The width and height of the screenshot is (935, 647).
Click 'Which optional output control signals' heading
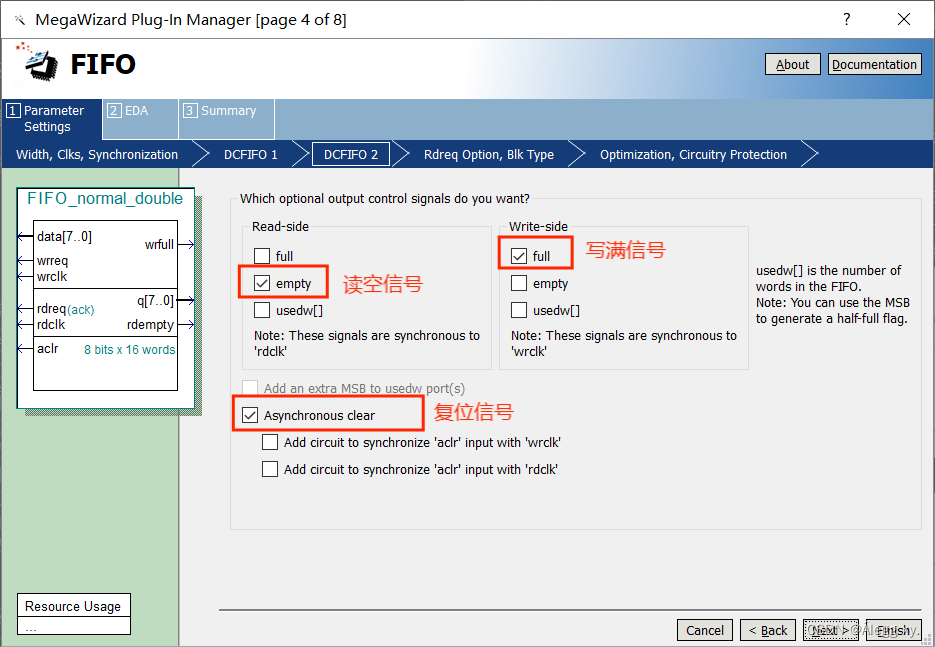(385, 199)
